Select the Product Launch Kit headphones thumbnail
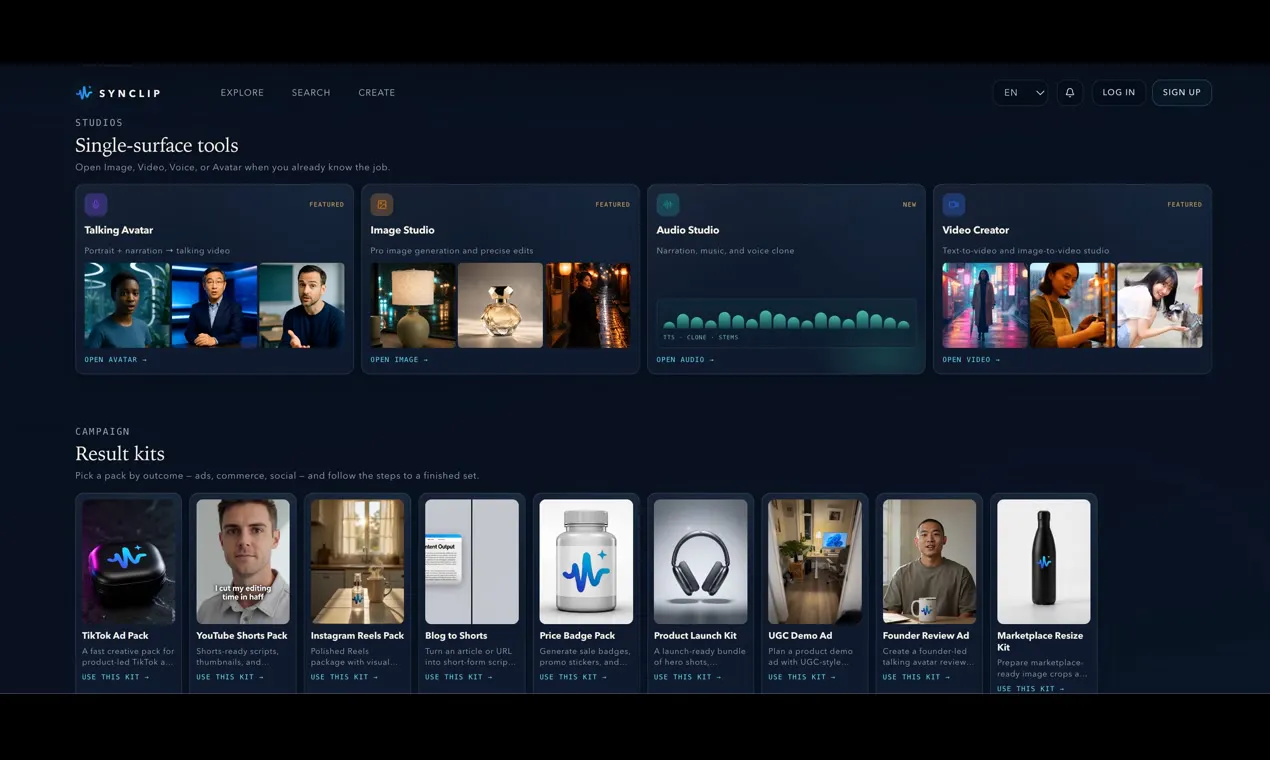The height and width of the screenshot is (760, 1270). click(701, 562)
